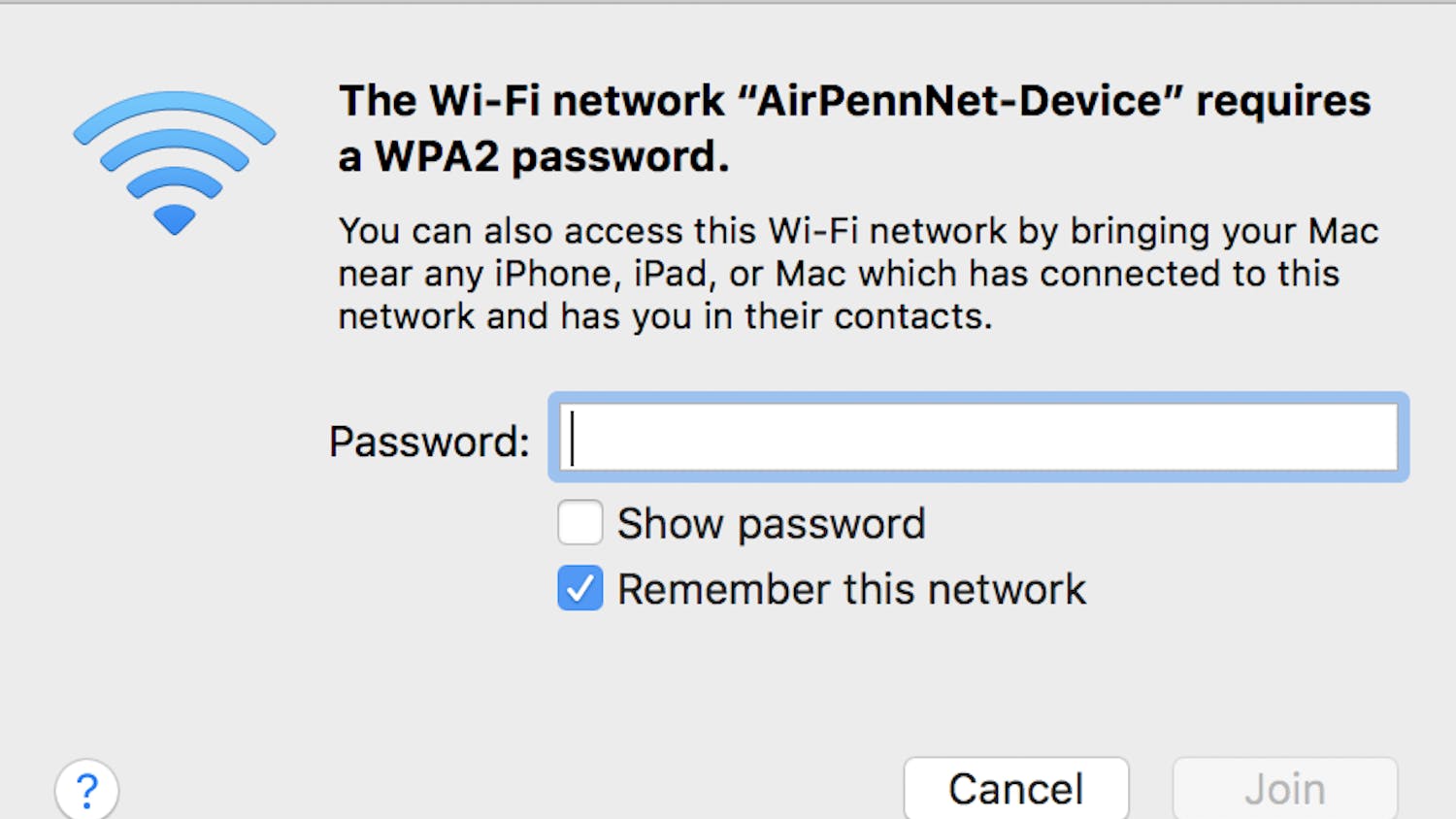Viewport: 1456px width, 819px height.
Task: Click the dimmed Join button
Action: pos(1284,789)
